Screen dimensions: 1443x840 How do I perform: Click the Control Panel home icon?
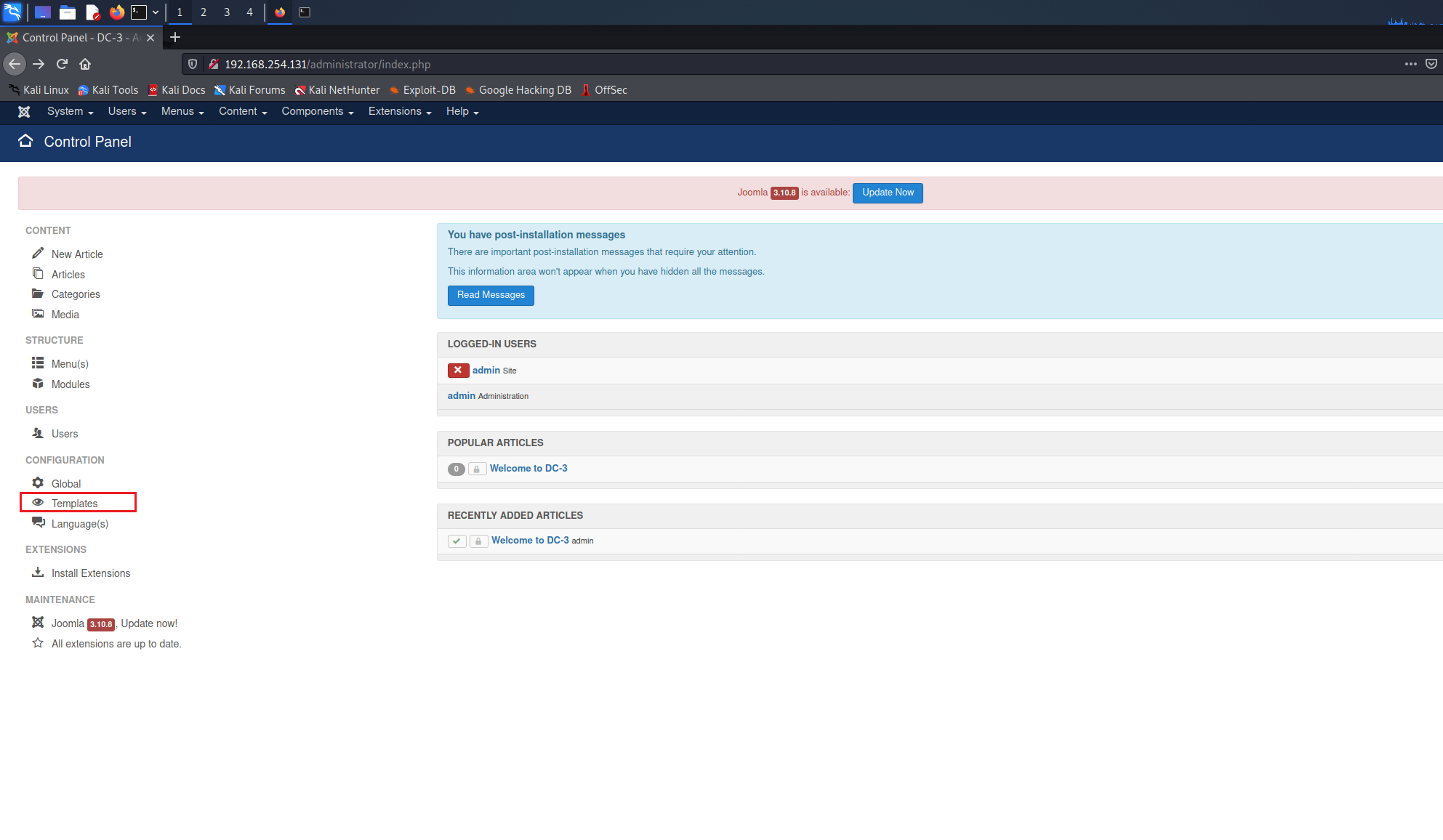coord(25,141)
